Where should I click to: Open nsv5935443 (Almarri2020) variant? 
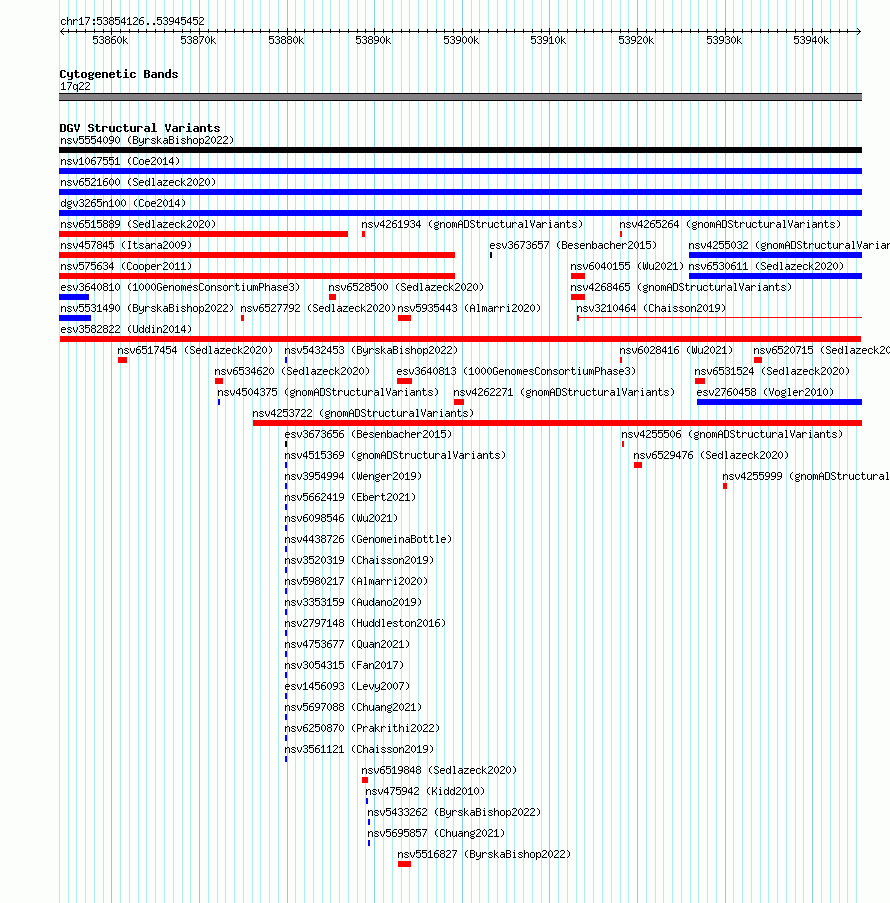click(x=469, y=308)
